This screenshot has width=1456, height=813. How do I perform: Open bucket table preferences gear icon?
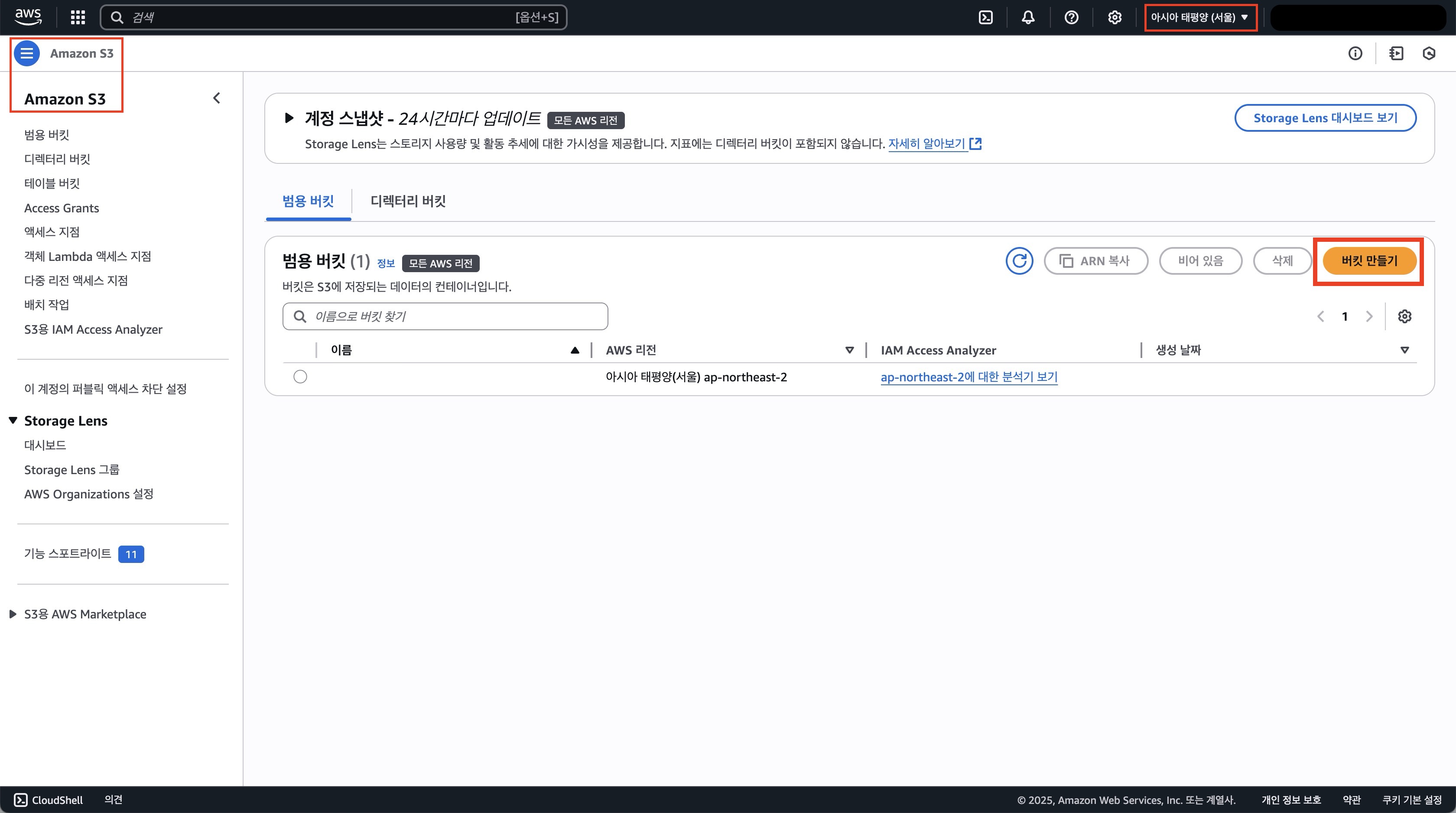1404,316
